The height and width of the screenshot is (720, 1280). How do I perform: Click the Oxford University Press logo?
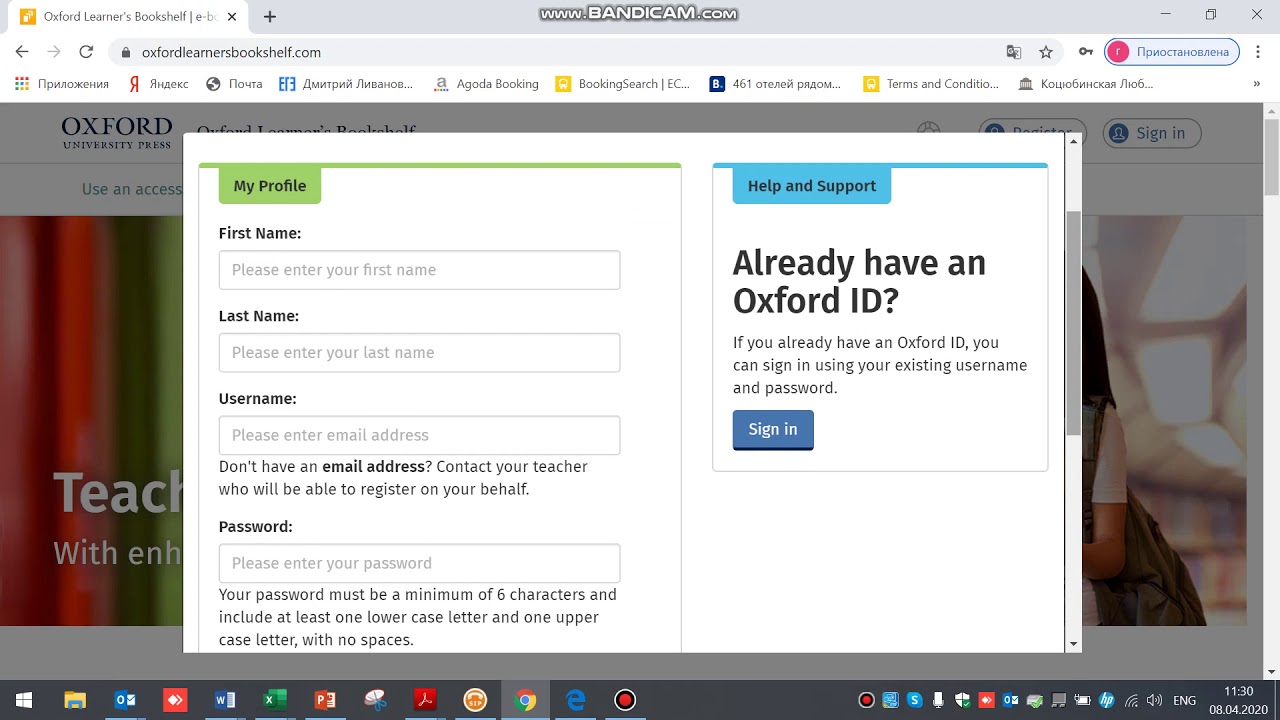117,133
